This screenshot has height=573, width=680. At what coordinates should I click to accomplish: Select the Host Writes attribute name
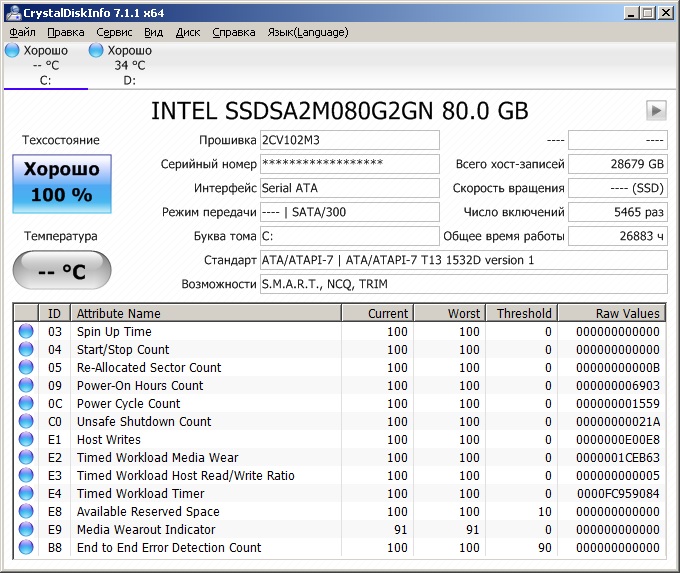pos(108,439)
